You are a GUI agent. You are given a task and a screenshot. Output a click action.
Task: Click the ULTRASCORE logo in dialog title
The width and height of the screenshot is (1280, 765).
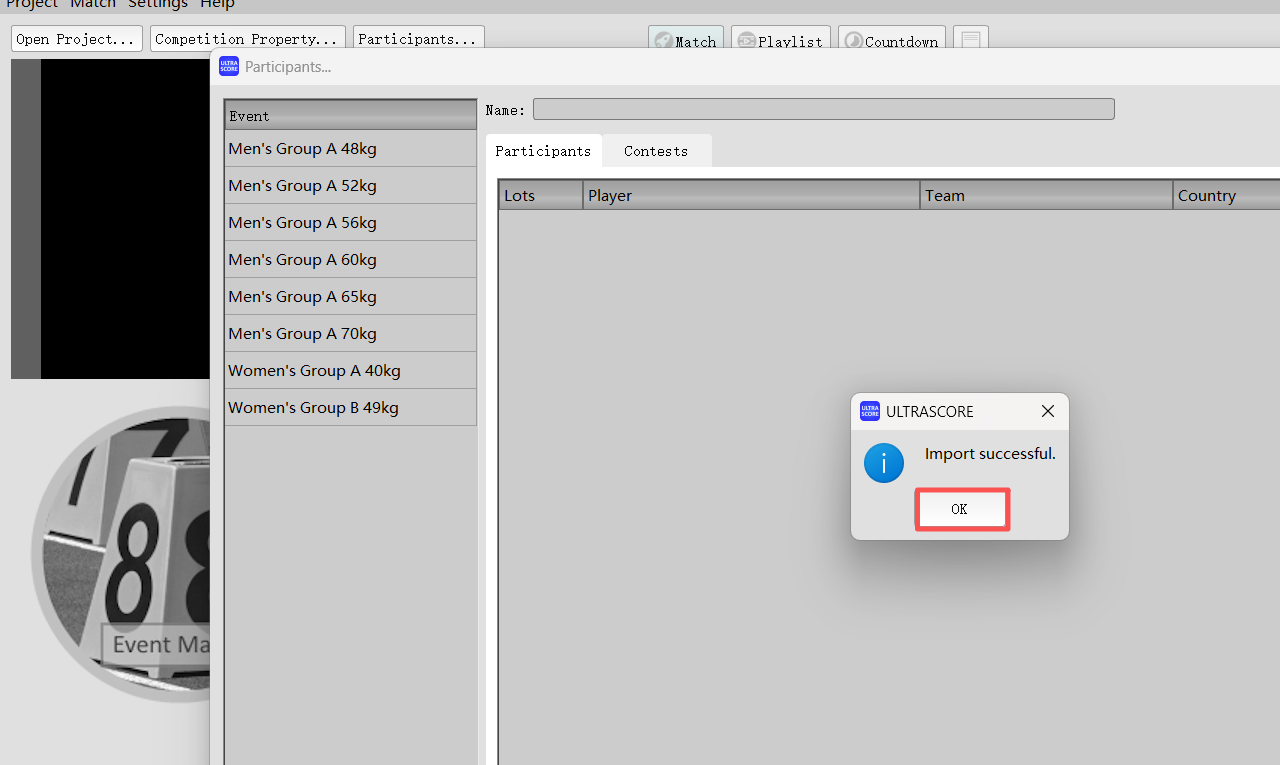[870, 412]
